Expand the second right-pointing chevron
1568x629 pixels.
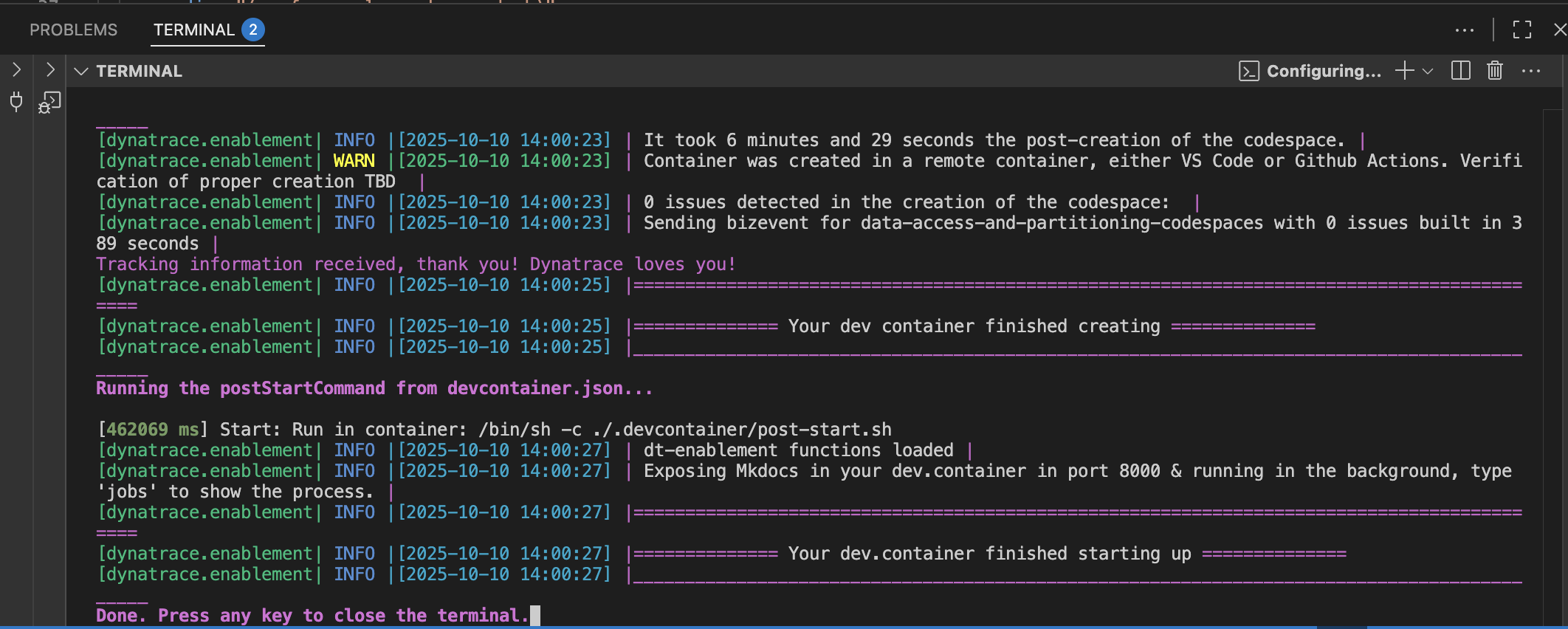pyautogui.click(x=49, y=70)
